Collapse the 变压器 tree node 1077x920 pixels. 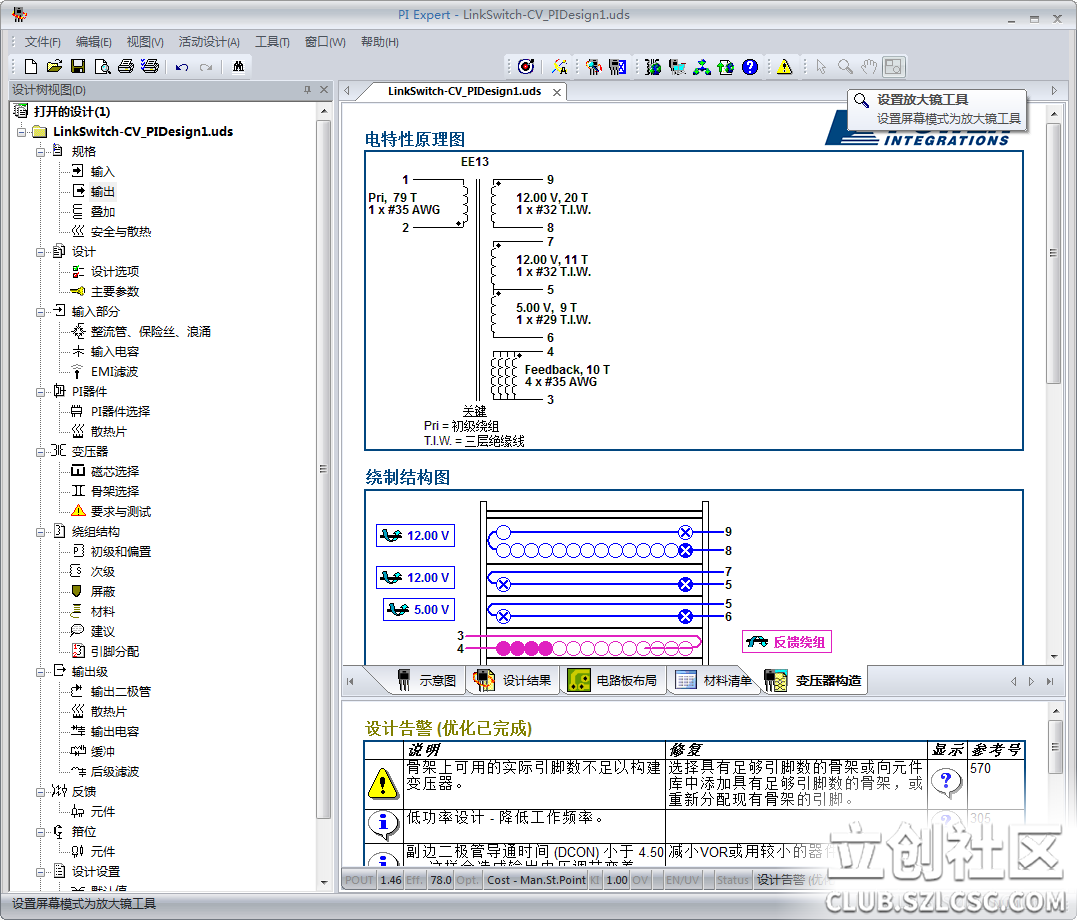pyautogui.click(x=41, y=452)
